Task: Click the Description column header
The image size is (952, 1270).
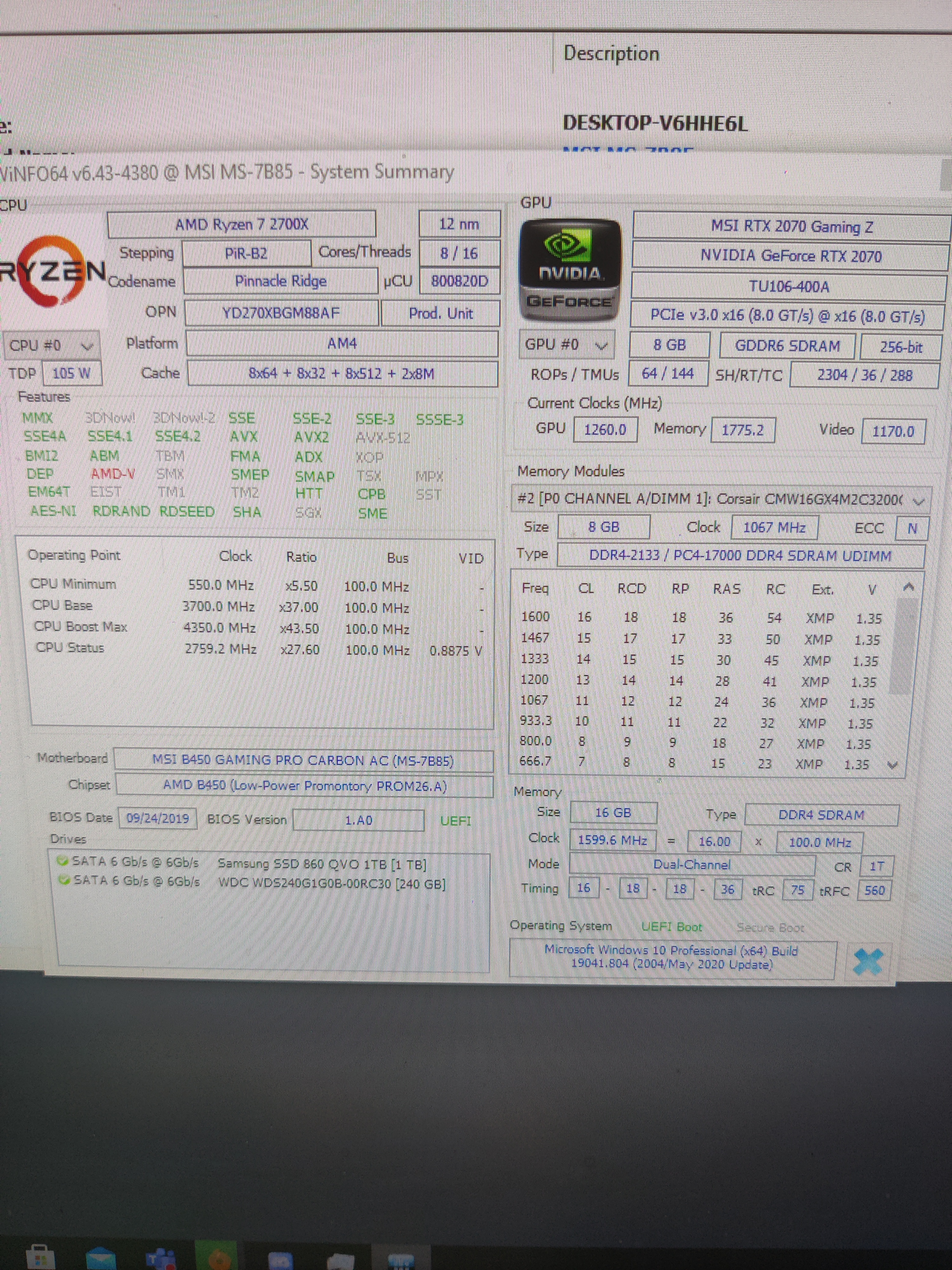Action: 611,53
